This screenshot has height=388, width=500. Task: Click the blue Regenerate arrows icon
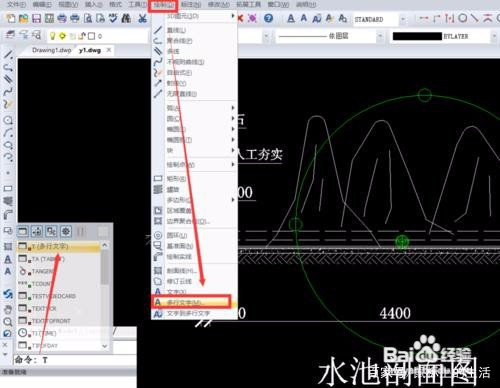[8, 294]
